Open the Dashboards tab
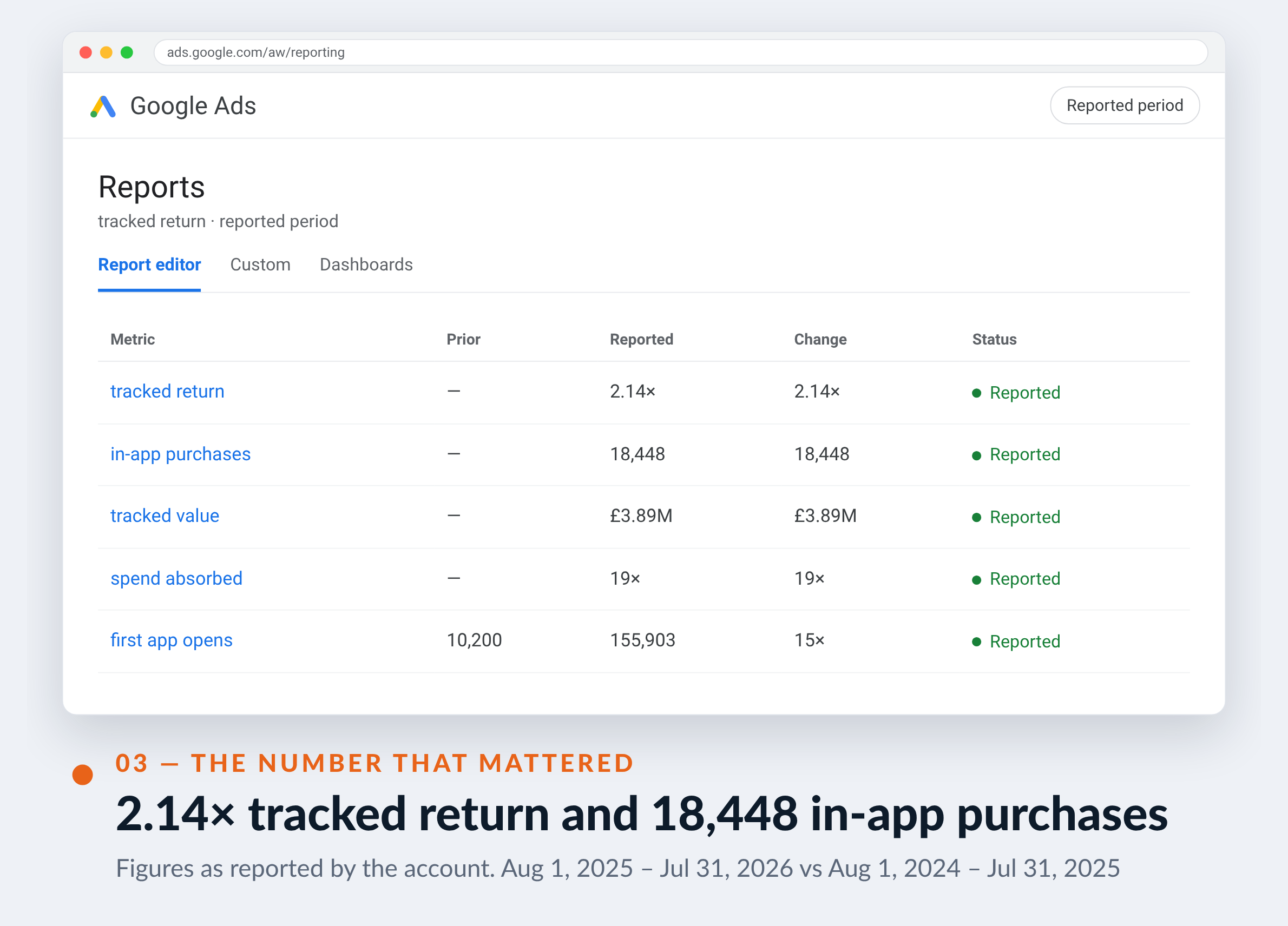 366,264
